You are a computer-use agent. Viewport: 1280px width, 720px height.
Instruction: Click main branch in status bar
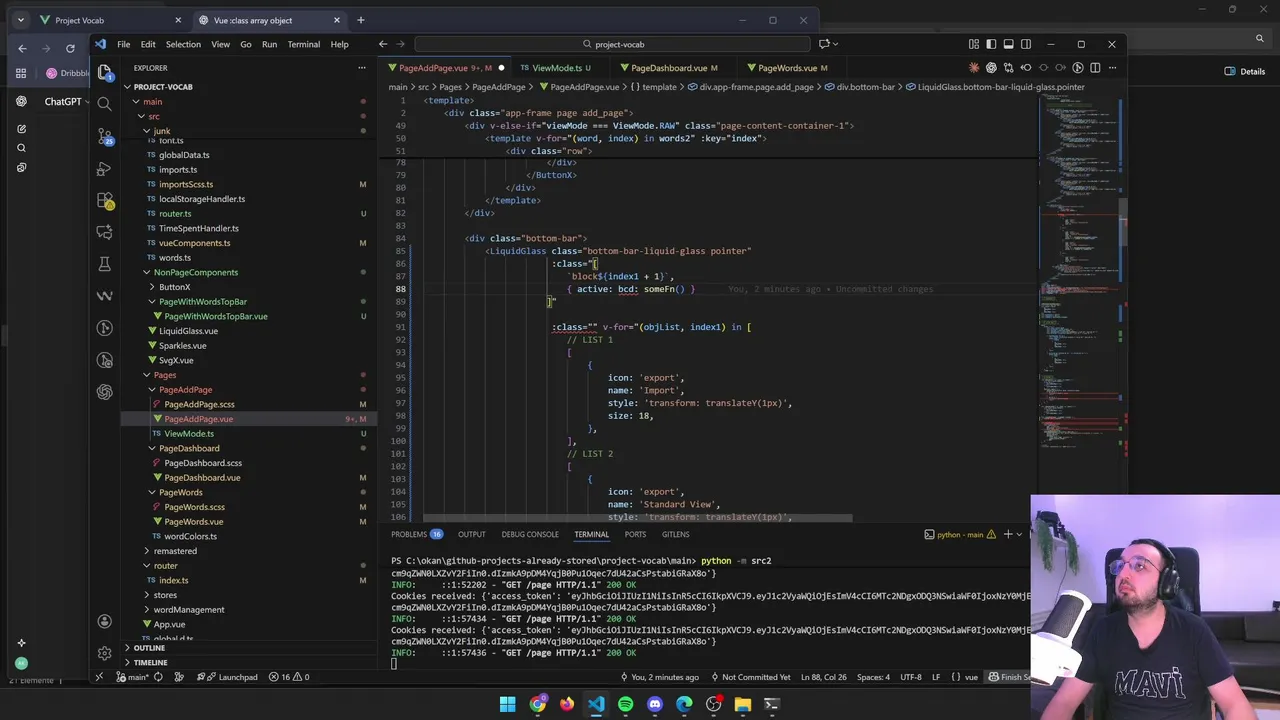coord(133,677)
